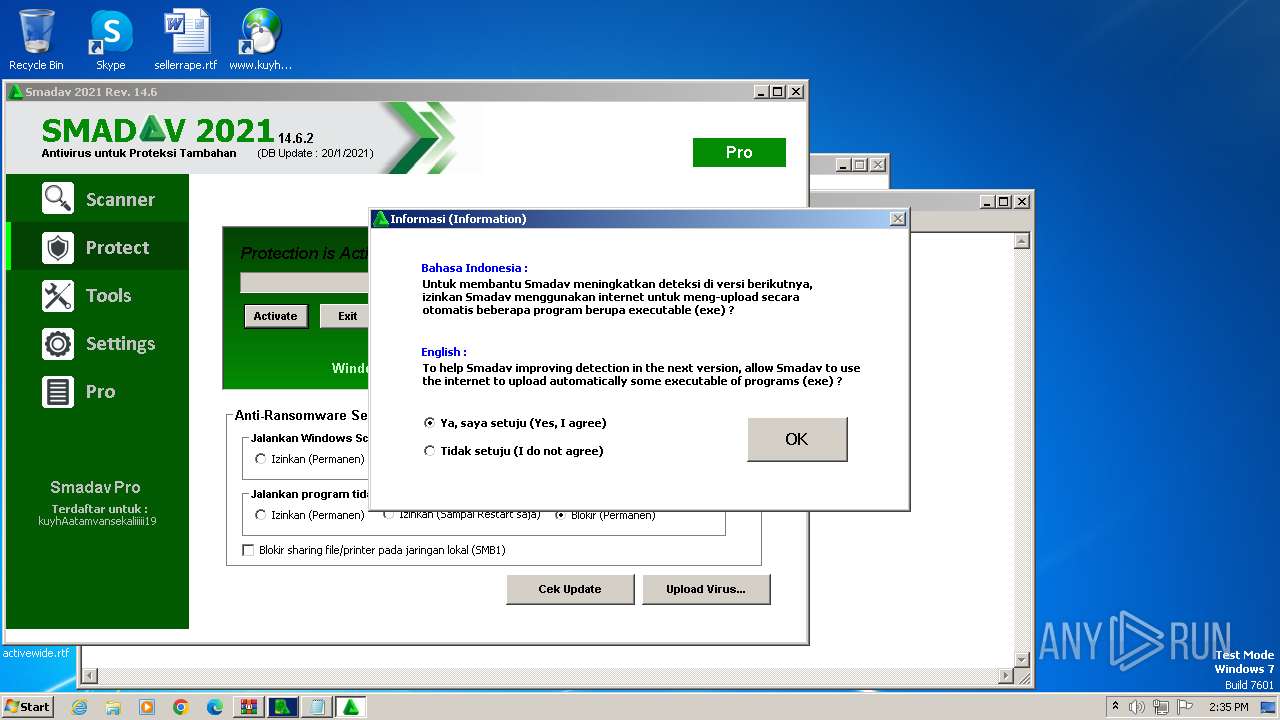The image size is (1280, 720).
Task: Click Upload Virus... button
Action: (x=706, y=589)
